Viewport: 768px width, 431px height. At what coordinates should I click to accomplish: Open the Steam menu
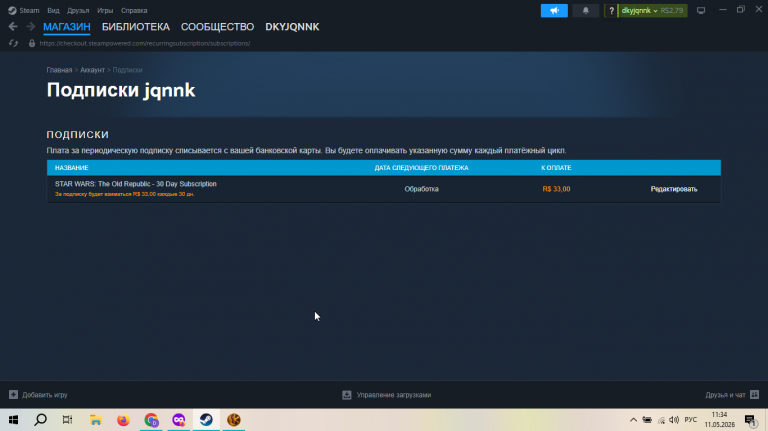pos(24,10)
